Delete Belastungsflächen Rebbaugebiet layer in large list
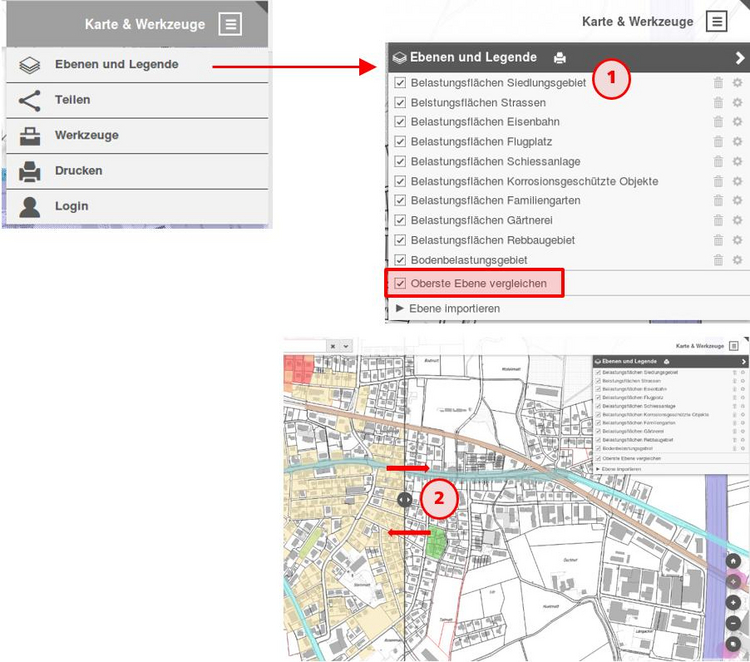This screenshot has width=750, height=662. click(x=718, y=240)
